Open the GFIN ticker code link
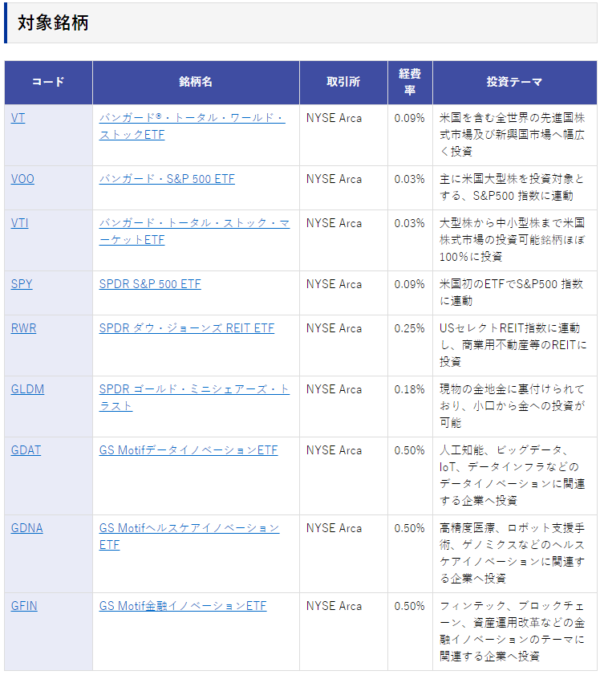 [x=24, y=606]
